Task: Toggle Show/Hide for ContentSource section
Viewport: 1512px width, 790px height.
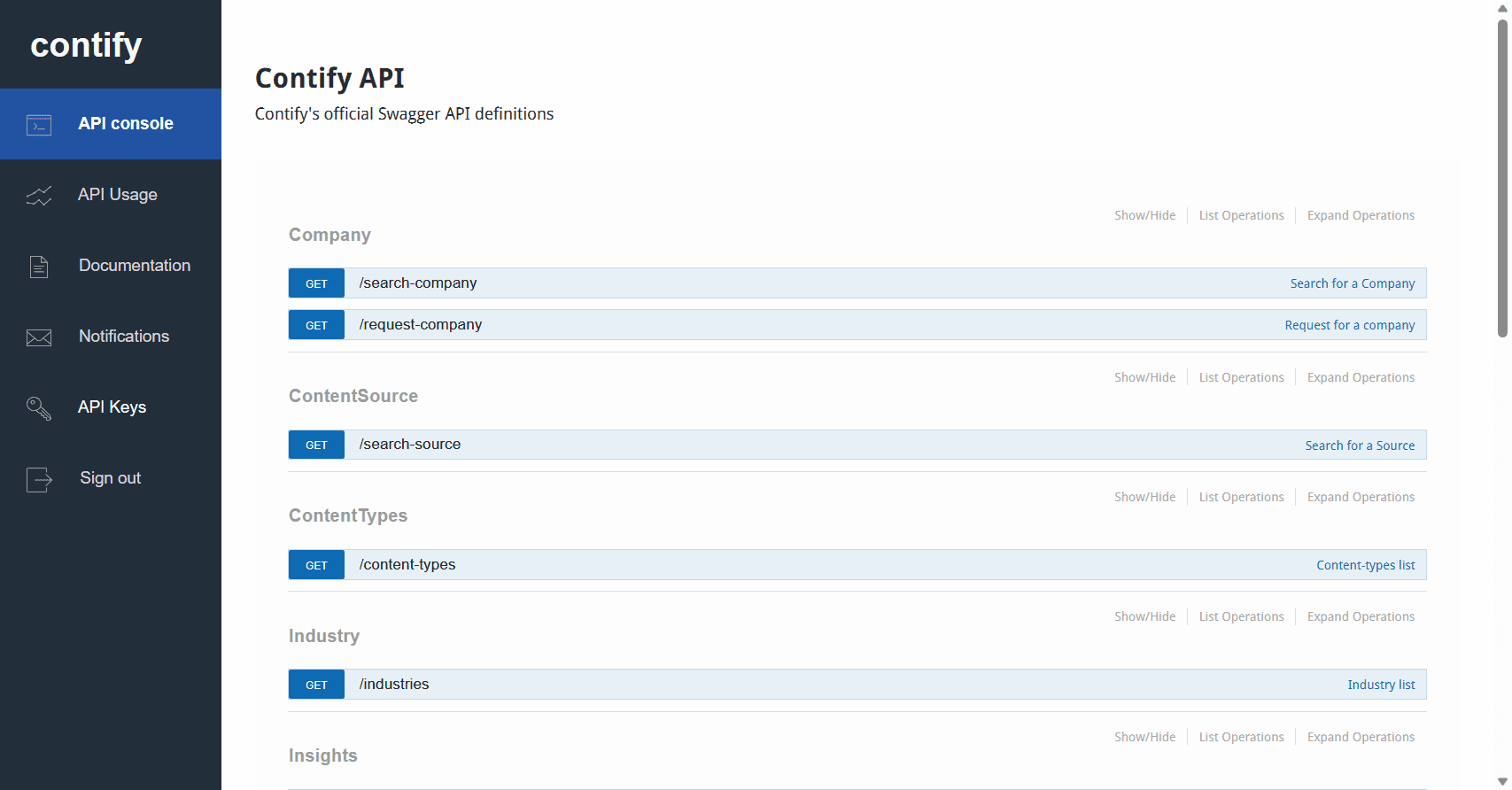Action: pos(1144,377)
